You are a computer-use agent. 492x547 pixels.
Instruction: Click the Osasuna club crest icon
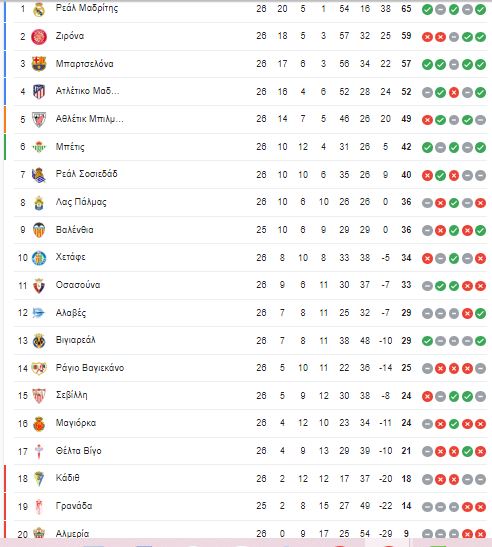pyautogui.click(x=39, y=286)
